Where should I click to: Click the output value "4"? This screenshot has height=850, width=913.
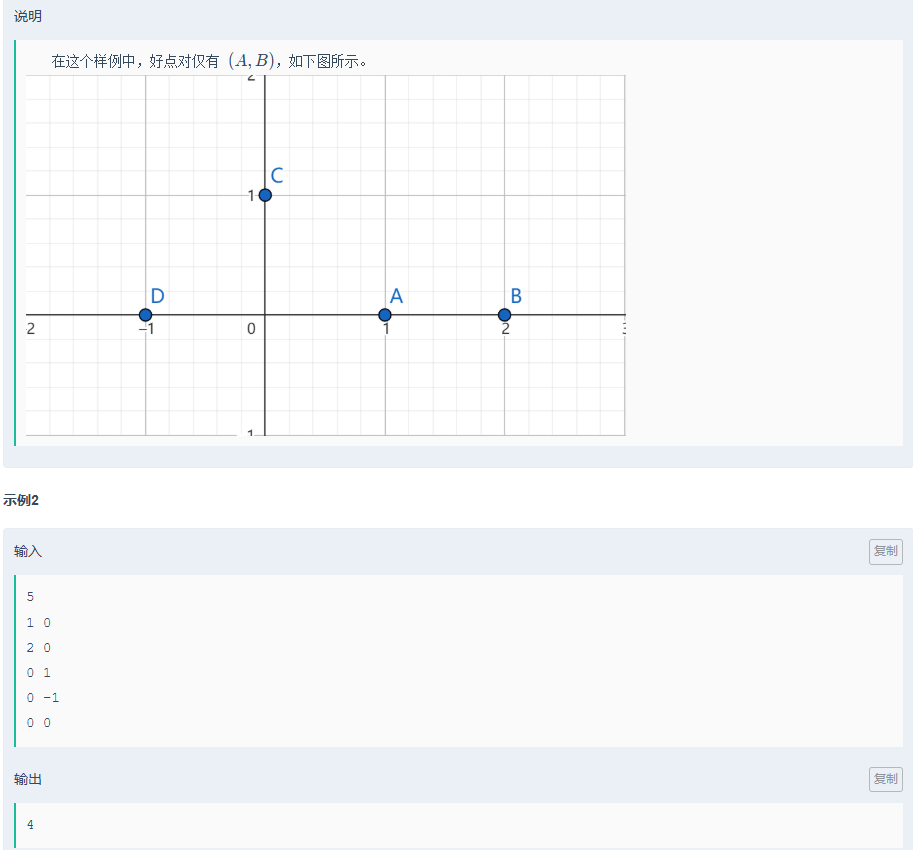tap(30, 824)
